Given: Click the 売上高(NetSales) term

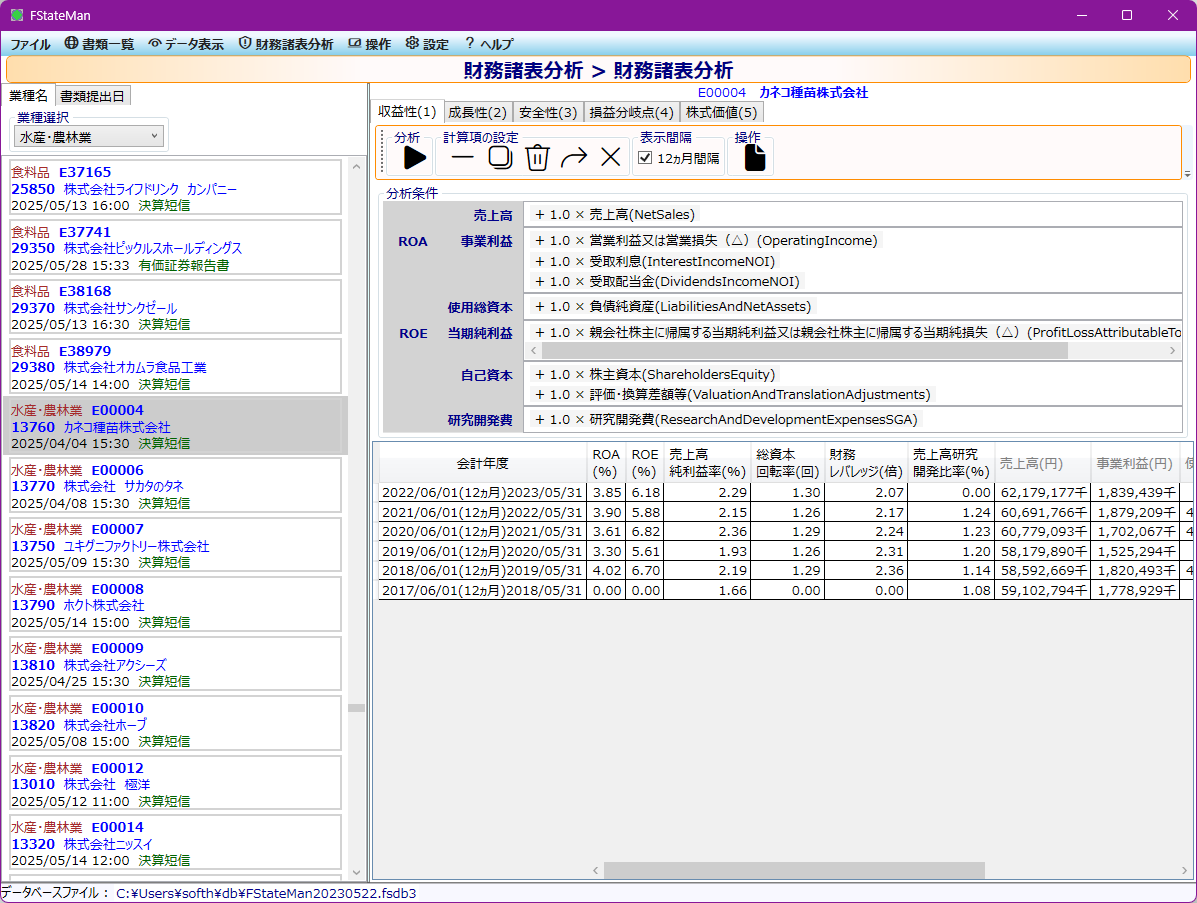Looking at the screenshot, I should tap(615, 214).
